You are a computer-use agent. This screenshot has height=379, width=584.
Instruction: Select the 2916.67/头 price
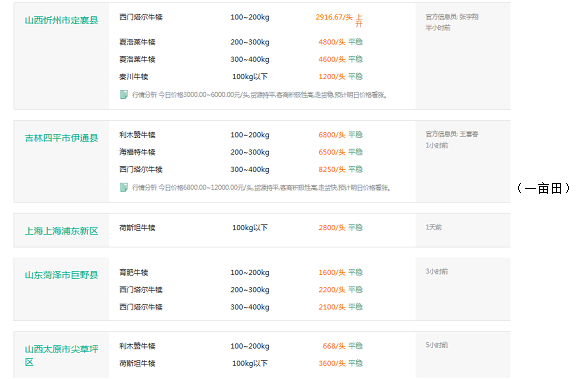coord(334,17)
